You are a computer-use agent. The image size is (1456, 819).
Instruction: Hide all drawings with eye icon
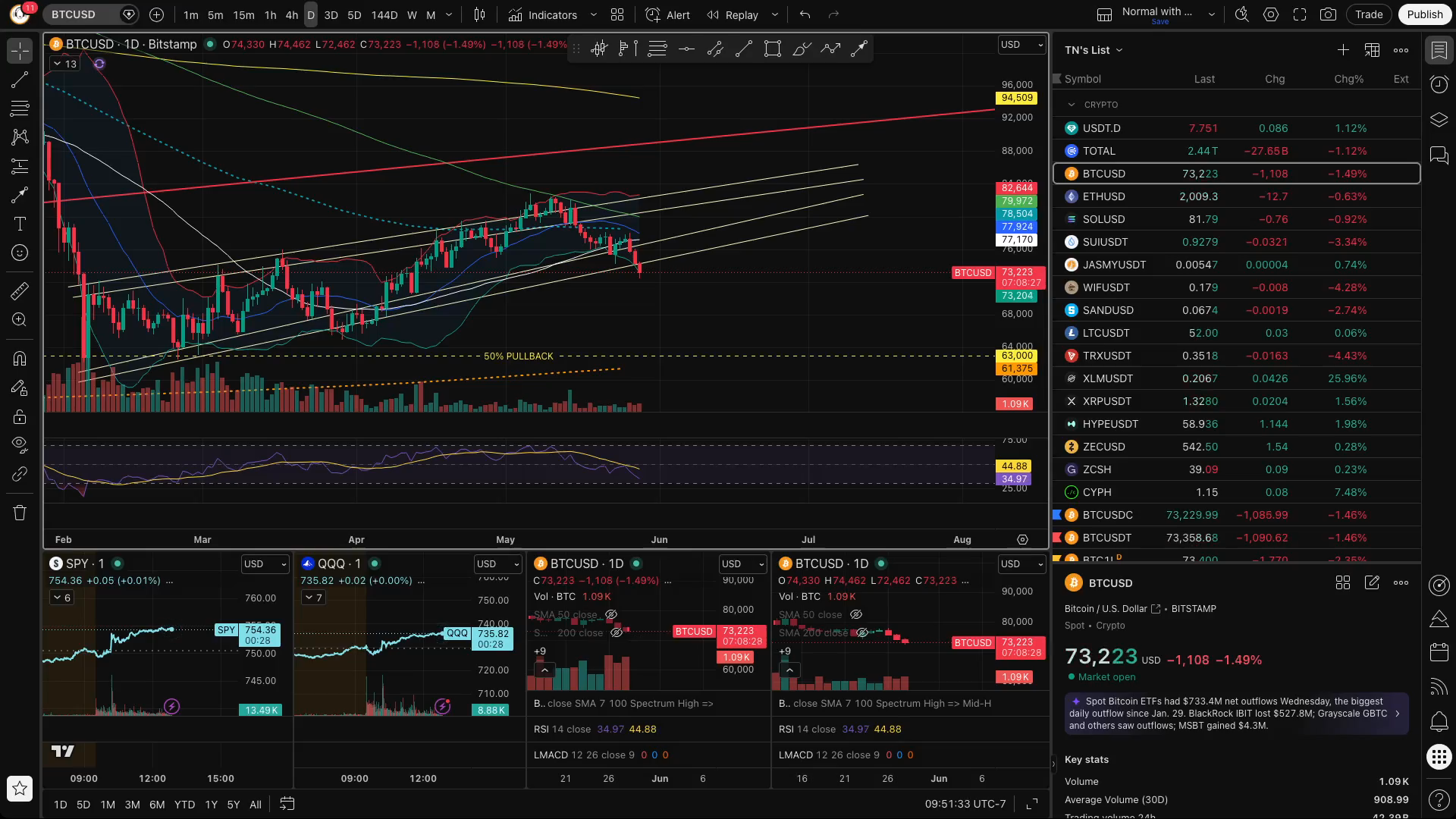[20, 444]
